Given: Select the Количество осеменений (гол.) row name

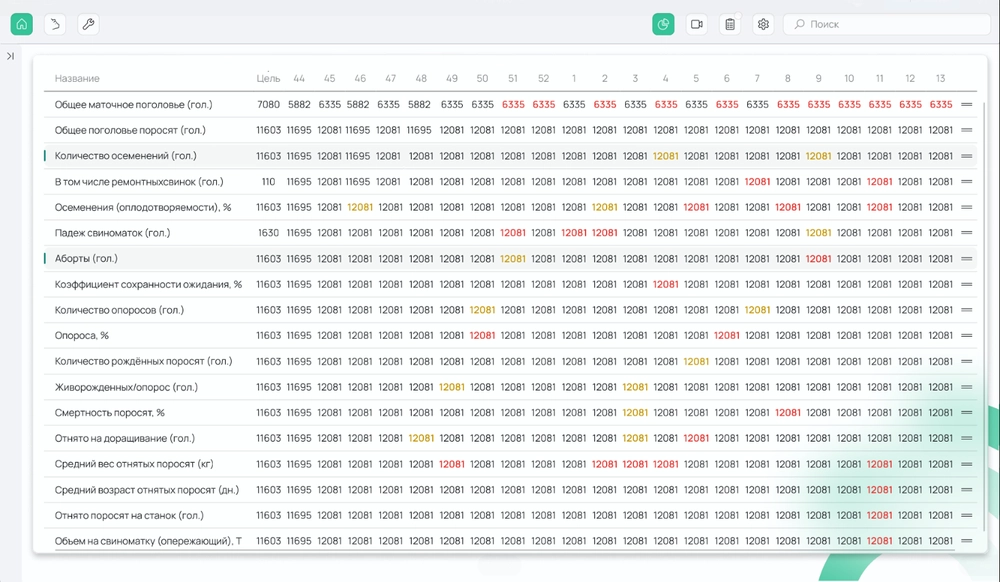Looking at the screenshot, I should (125, 156).
